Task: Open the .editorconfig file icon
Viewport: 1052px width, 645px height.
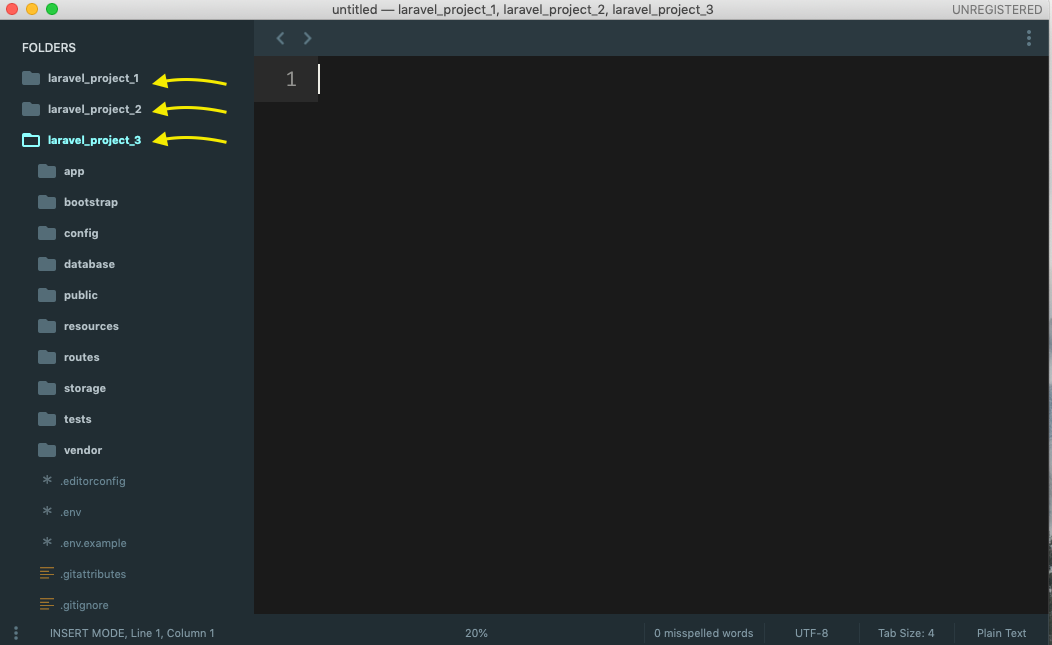Action: (x=46, y=481)
